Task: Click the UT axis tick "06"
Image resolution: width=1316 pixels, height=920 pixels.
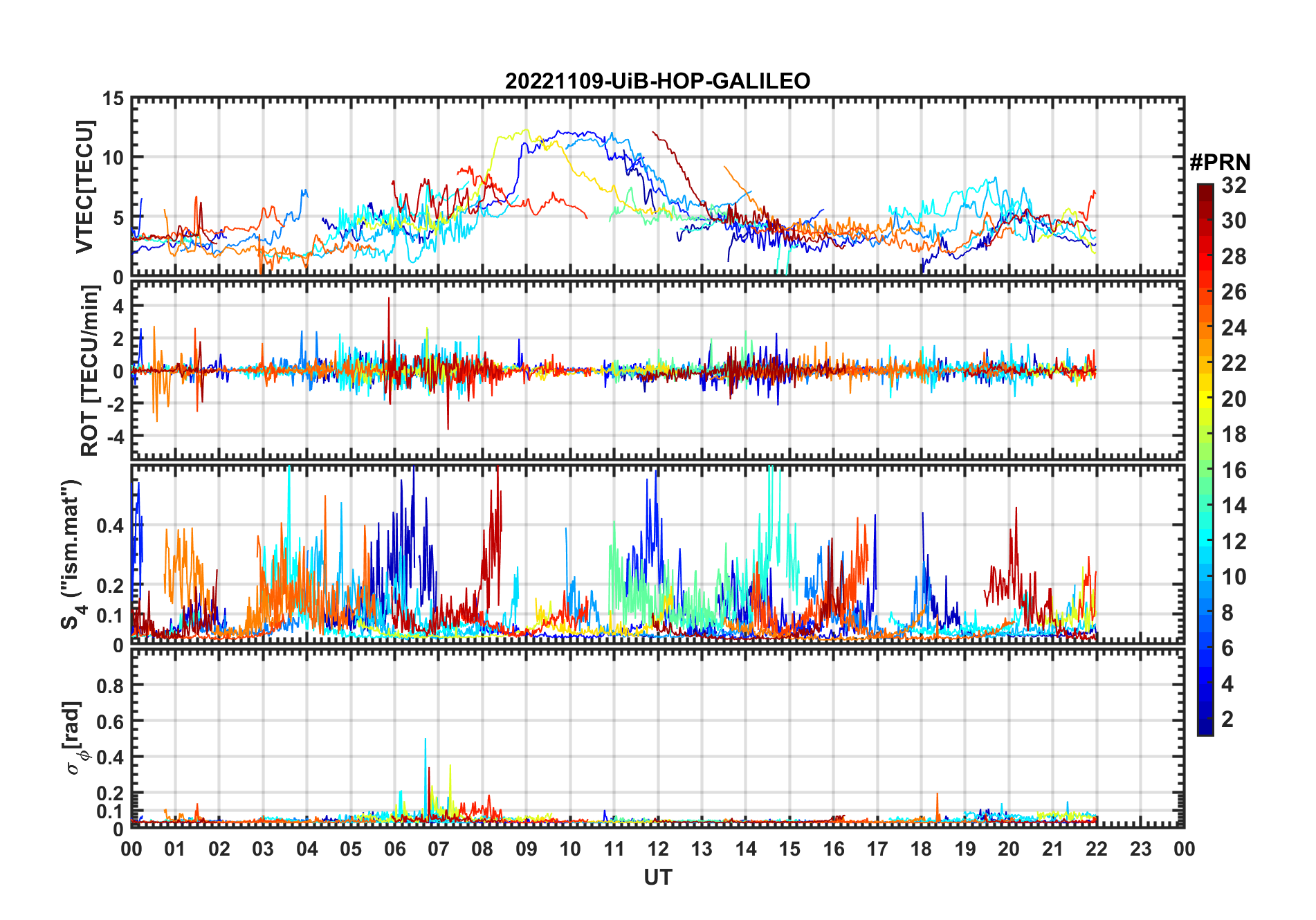Action: [394, 849]
